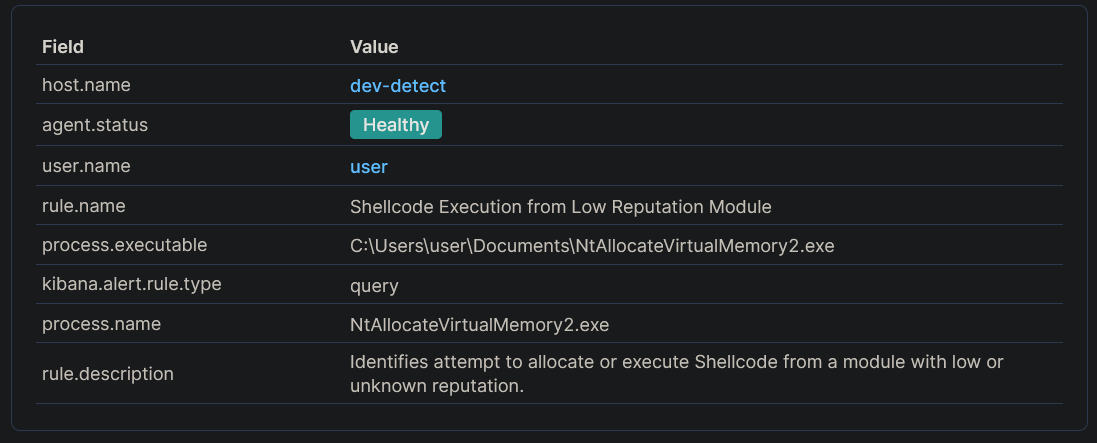Click the 'query' rule type value
This screenshot has height=443, width=1097.
pos(374,286)
